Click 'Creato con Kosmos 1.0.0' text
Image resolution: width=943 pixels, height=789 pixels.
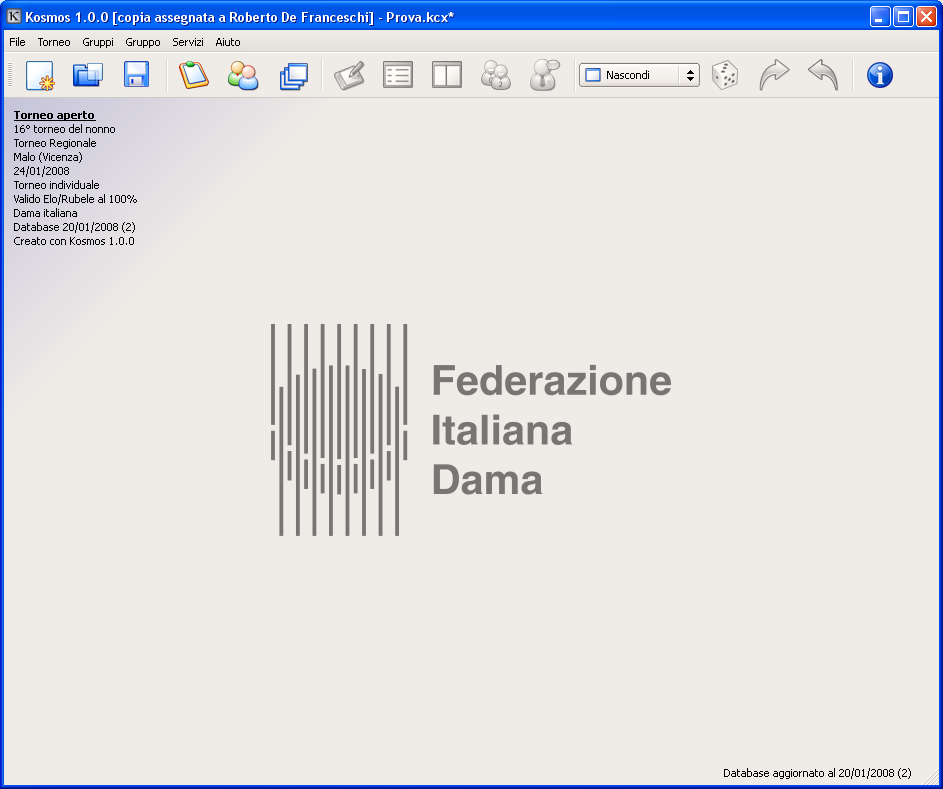pos(74,241)
